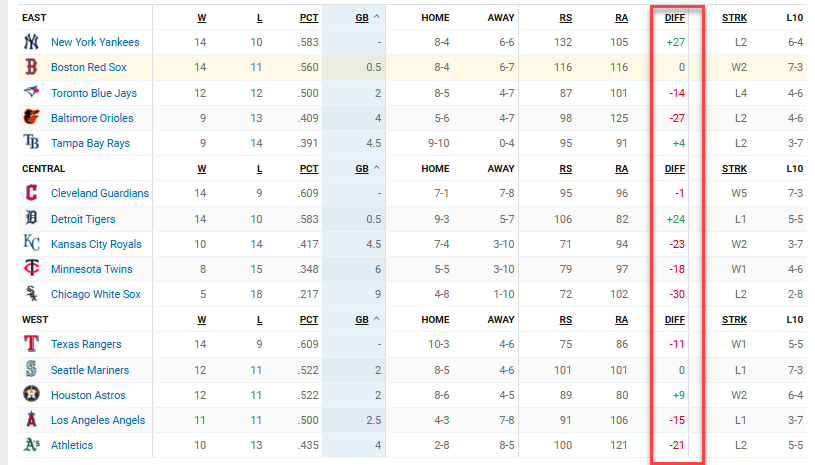Sort East division by GB column

(360, 18)
